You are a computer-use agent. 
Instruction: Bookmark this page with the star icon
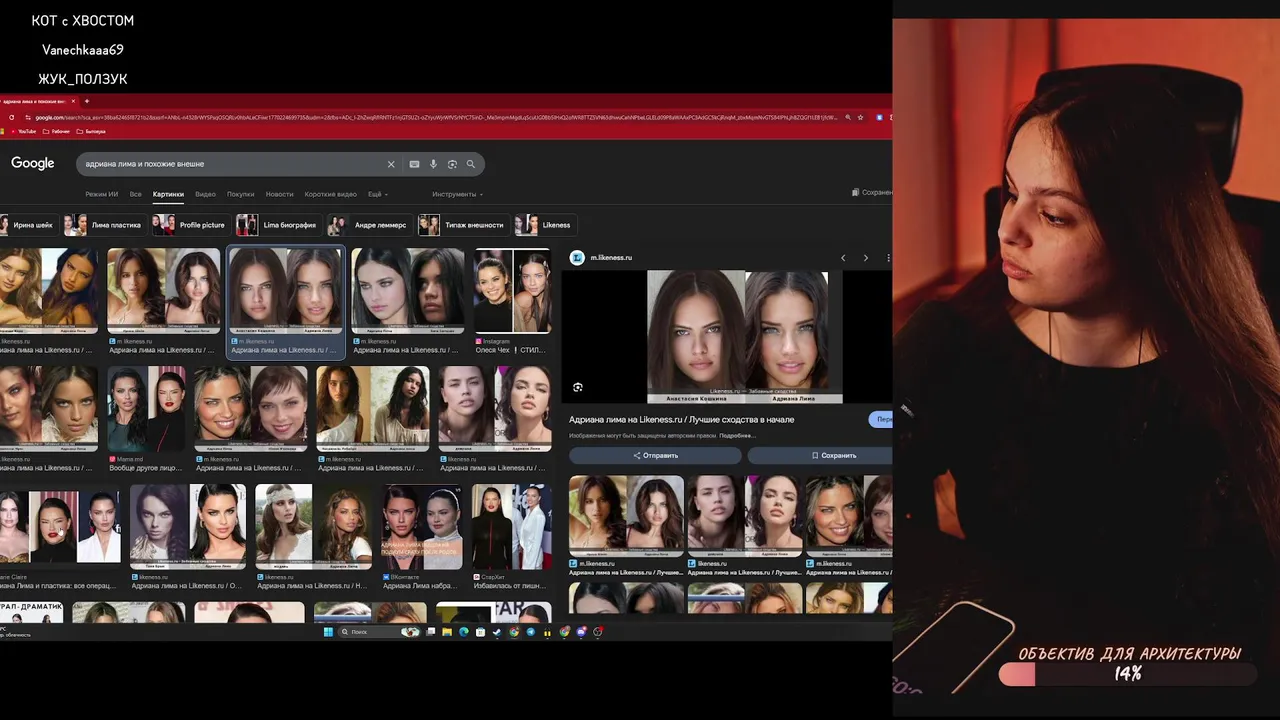[x=858, y=117]
